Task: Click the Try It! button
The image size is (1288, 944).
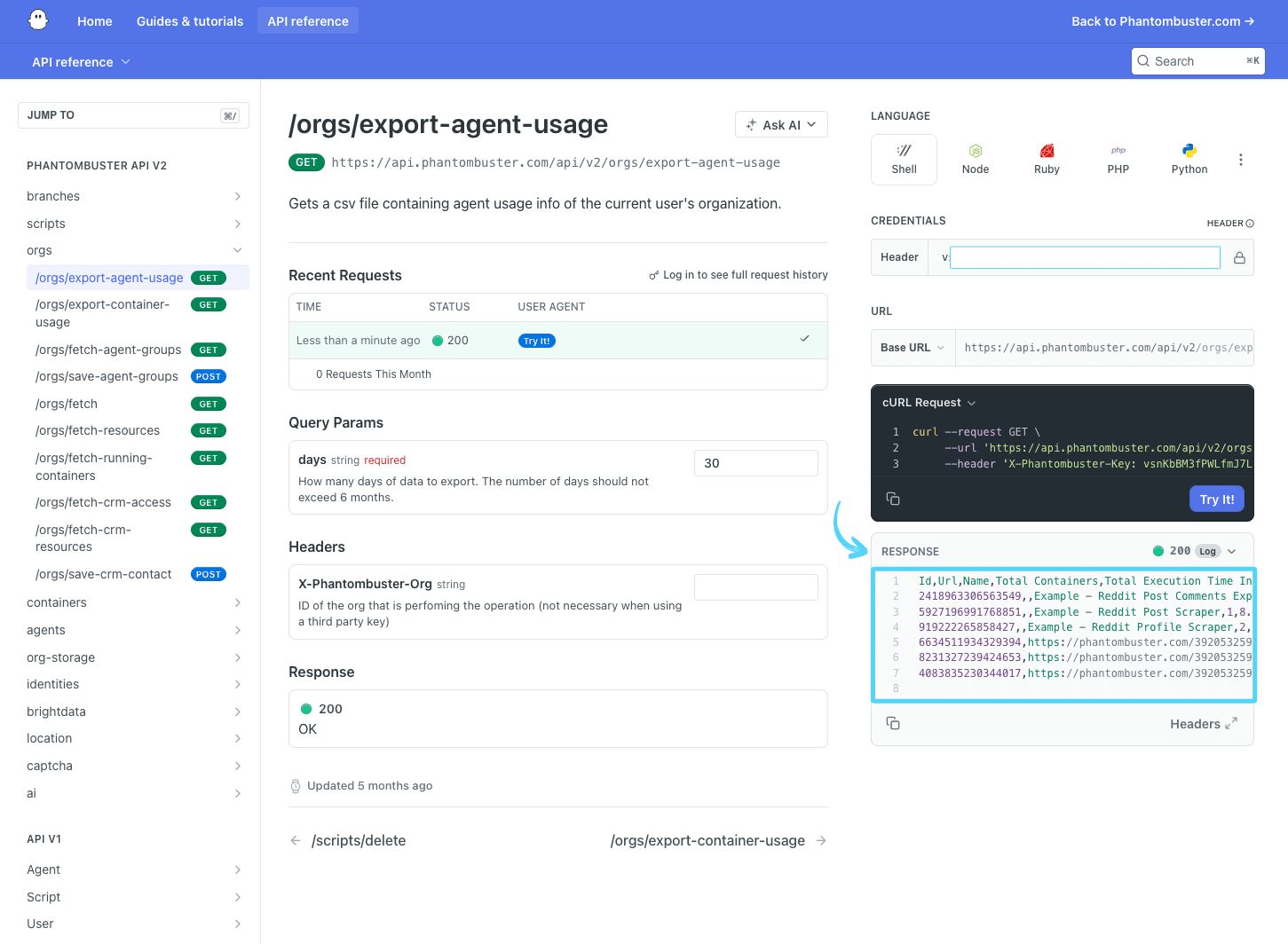Action: click(1217, 500)
